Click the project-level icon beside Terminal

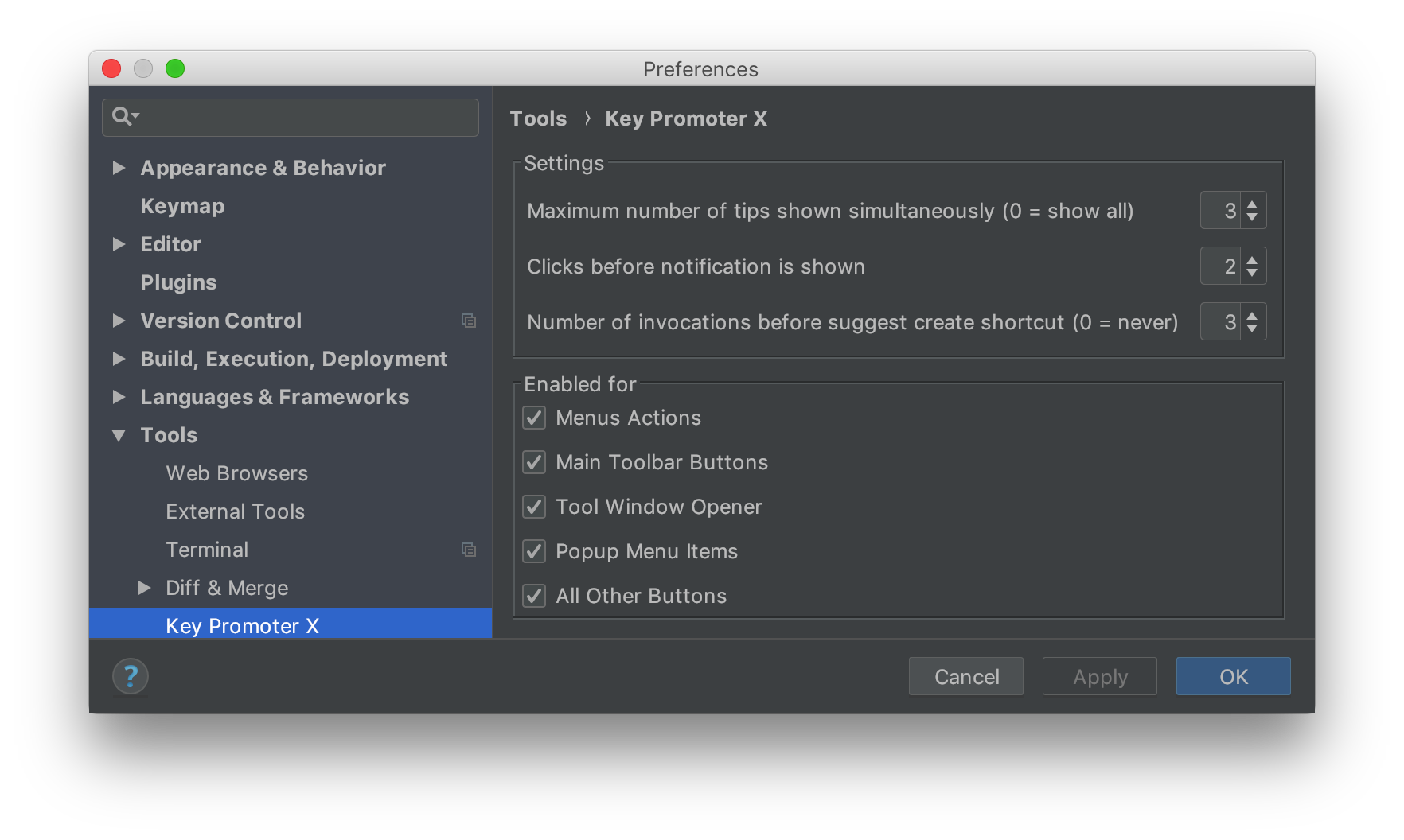(469, 550)
